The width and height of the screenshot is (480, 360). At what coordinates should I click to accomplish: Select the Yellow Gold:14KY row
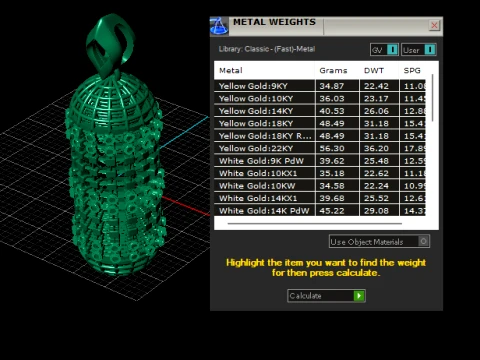point(320,111)
